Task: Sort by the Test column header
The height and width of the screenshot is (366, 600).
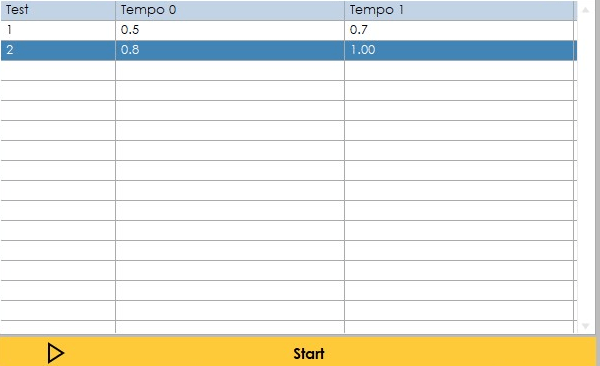Action: pyautogui.click(x=58, y=10)
